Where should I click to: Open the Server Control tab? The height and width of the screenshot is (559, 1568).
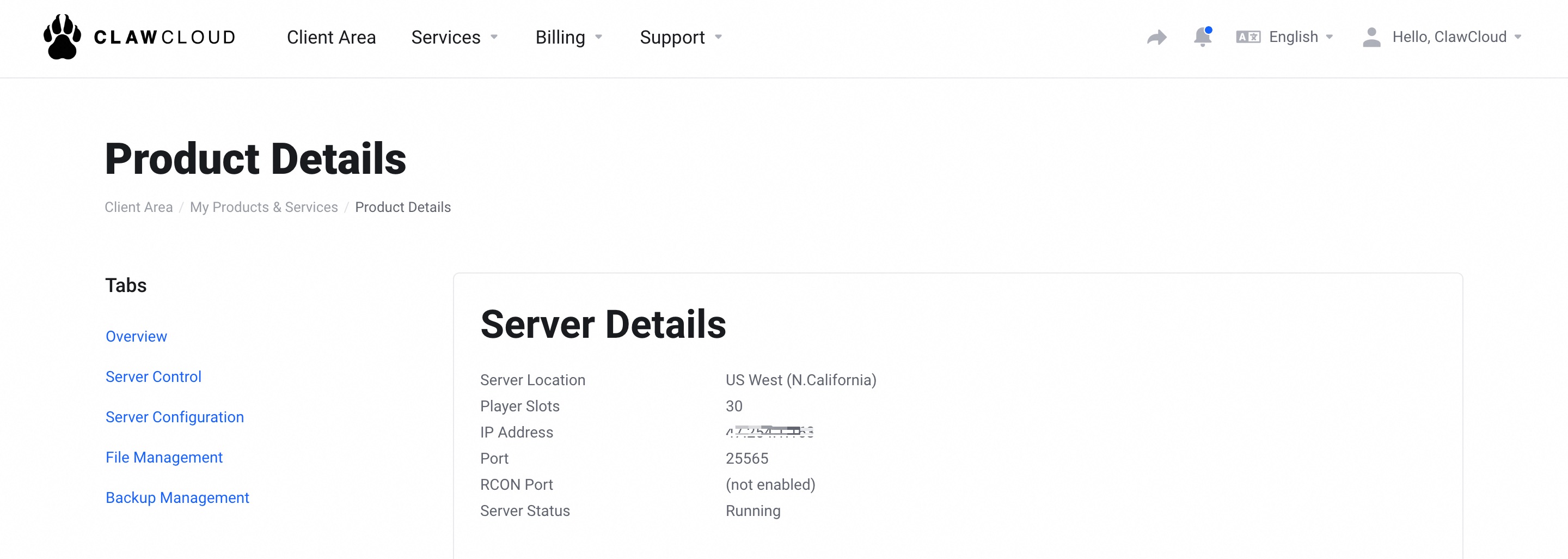click(x=154, y=377)
